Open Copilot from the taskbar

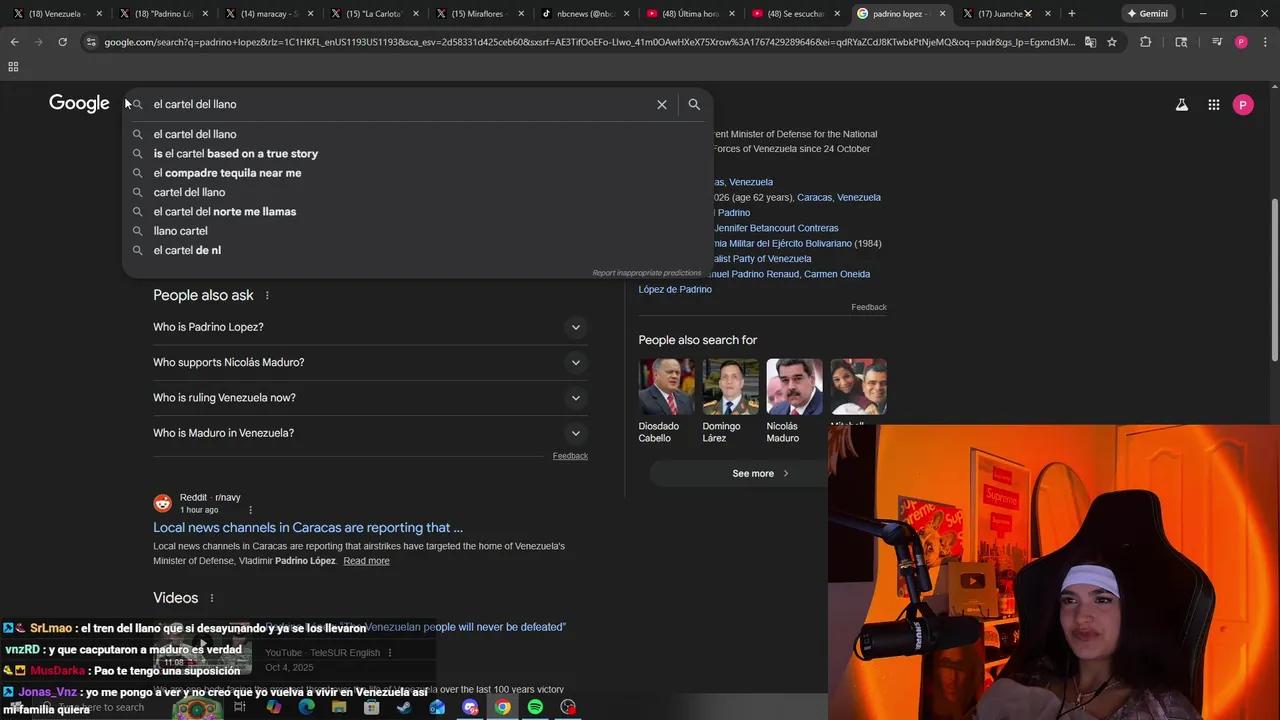[x=273, y=707]
